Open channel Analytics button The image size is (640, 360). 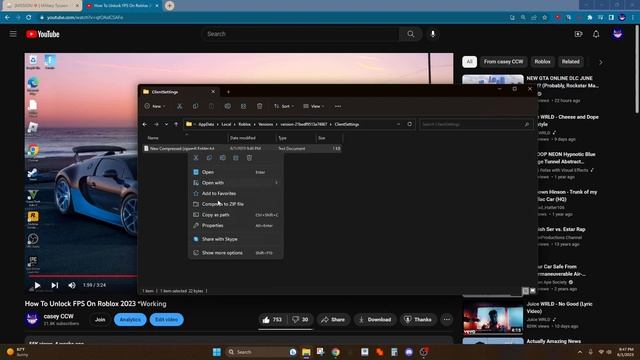[x=130, y=320]
